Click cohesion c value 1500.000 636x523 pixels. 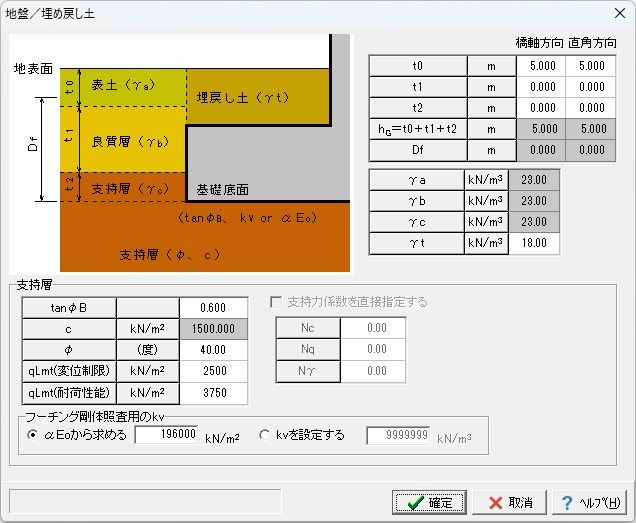coord(213,329)
